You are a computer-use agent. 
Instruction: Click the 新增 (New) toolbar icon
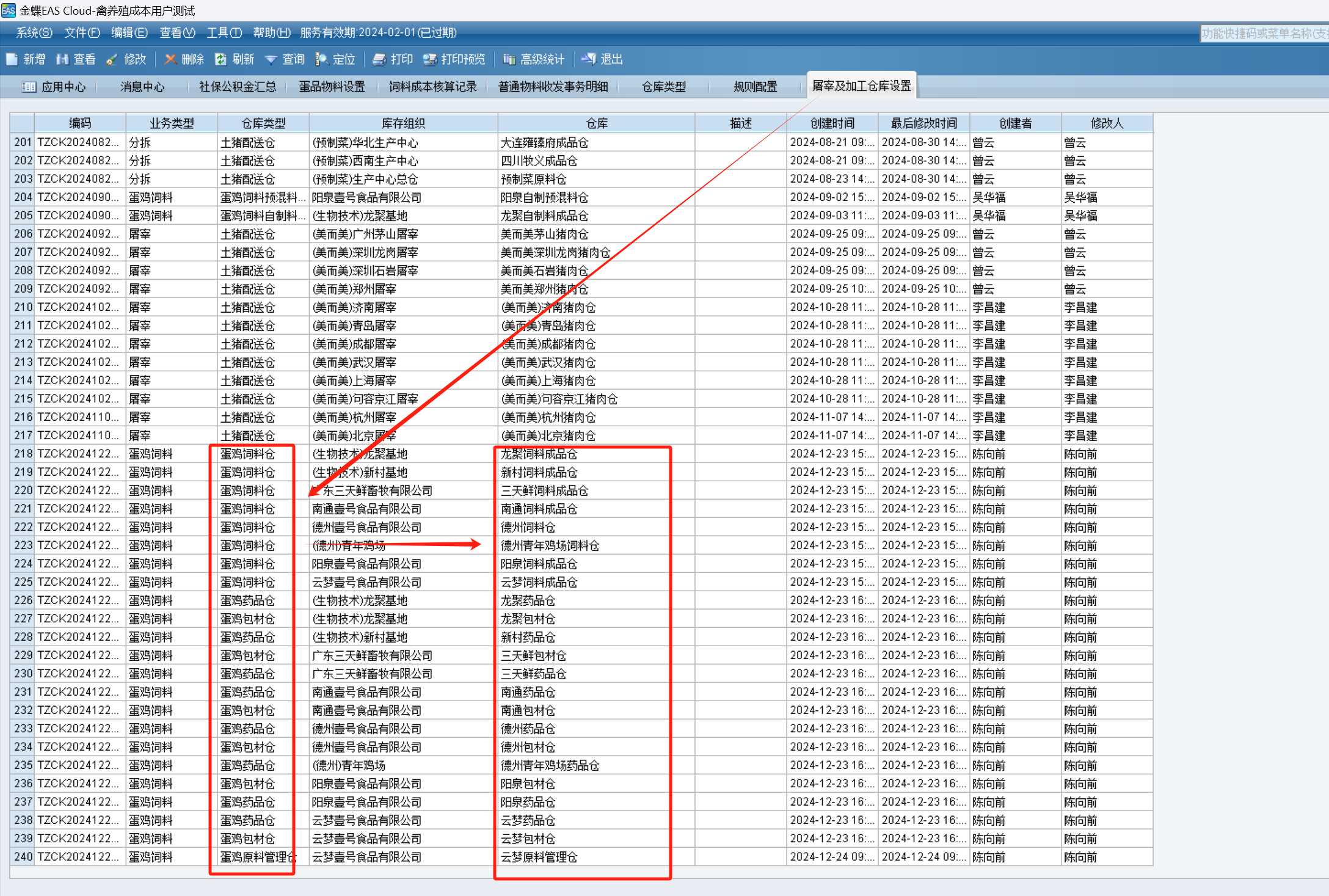coord(12,59)
